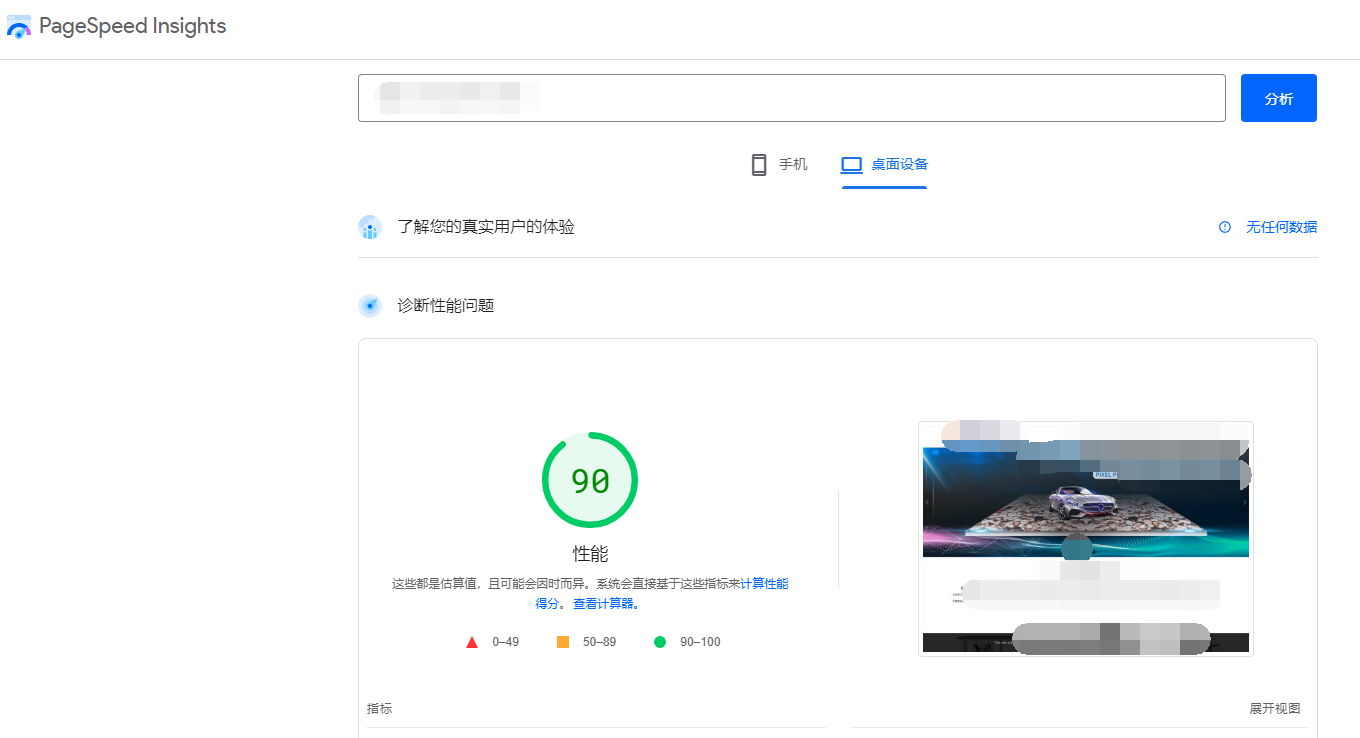
Task: Click the 诊断性能问题 section icon
Action: [370, 306]
